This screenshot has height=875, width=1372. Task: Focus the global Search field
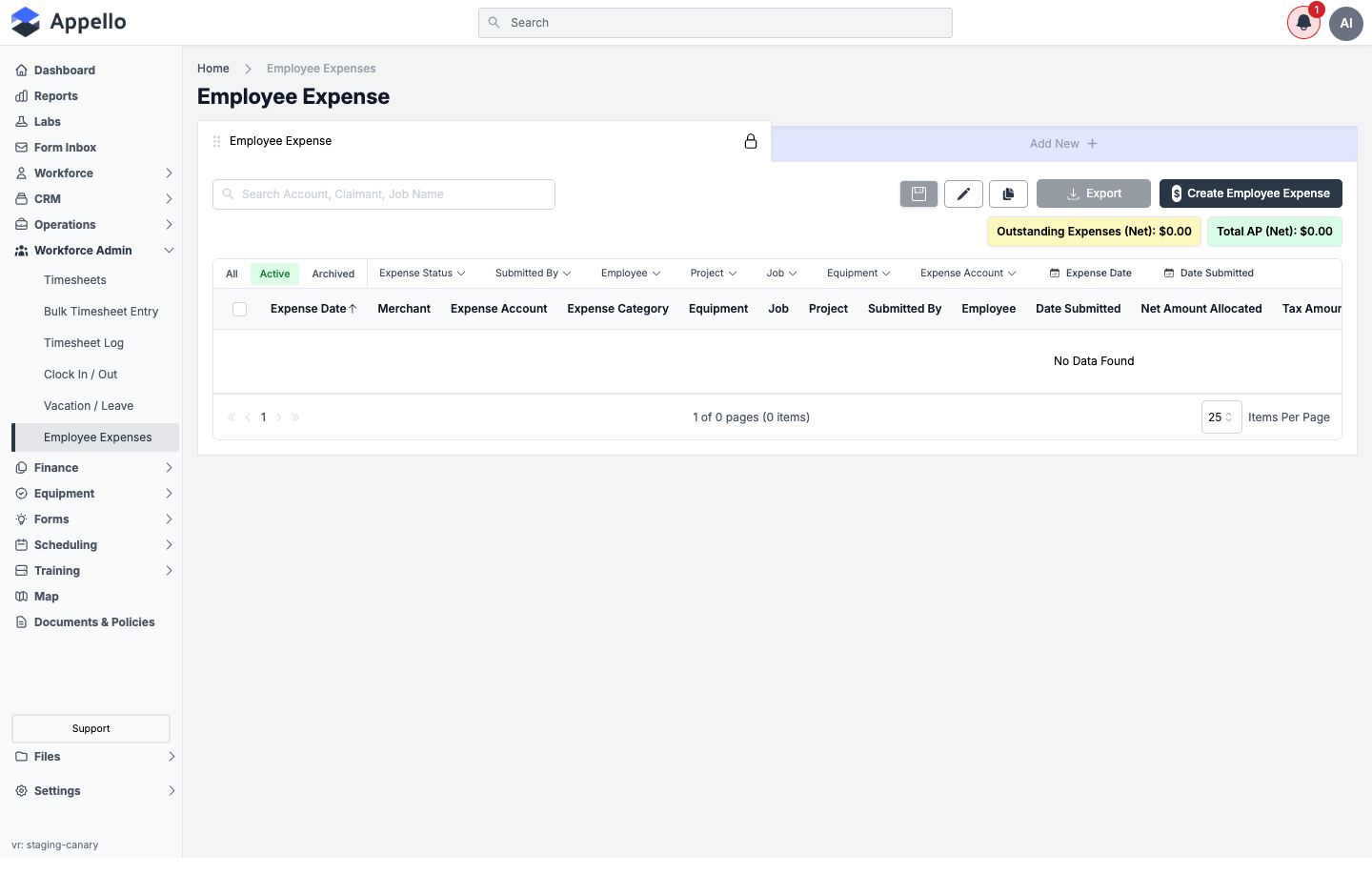pyautogui.click(x=715, y=23)
